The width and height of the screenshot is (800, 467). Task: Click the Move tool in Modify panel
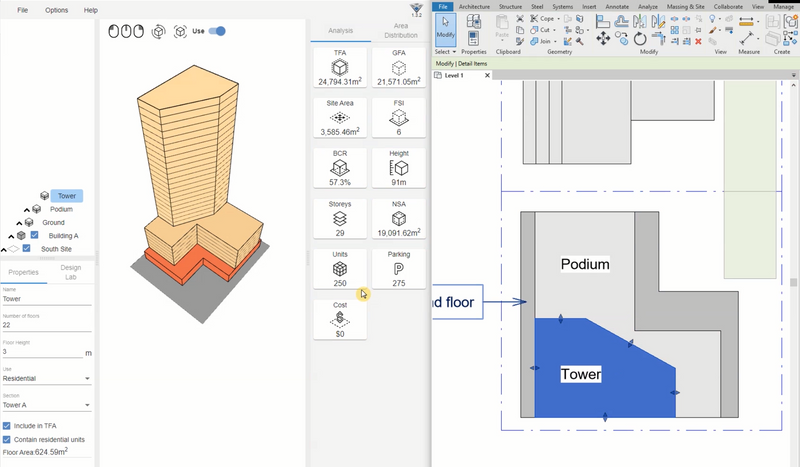pyautogui.click(x=604, y=38)
